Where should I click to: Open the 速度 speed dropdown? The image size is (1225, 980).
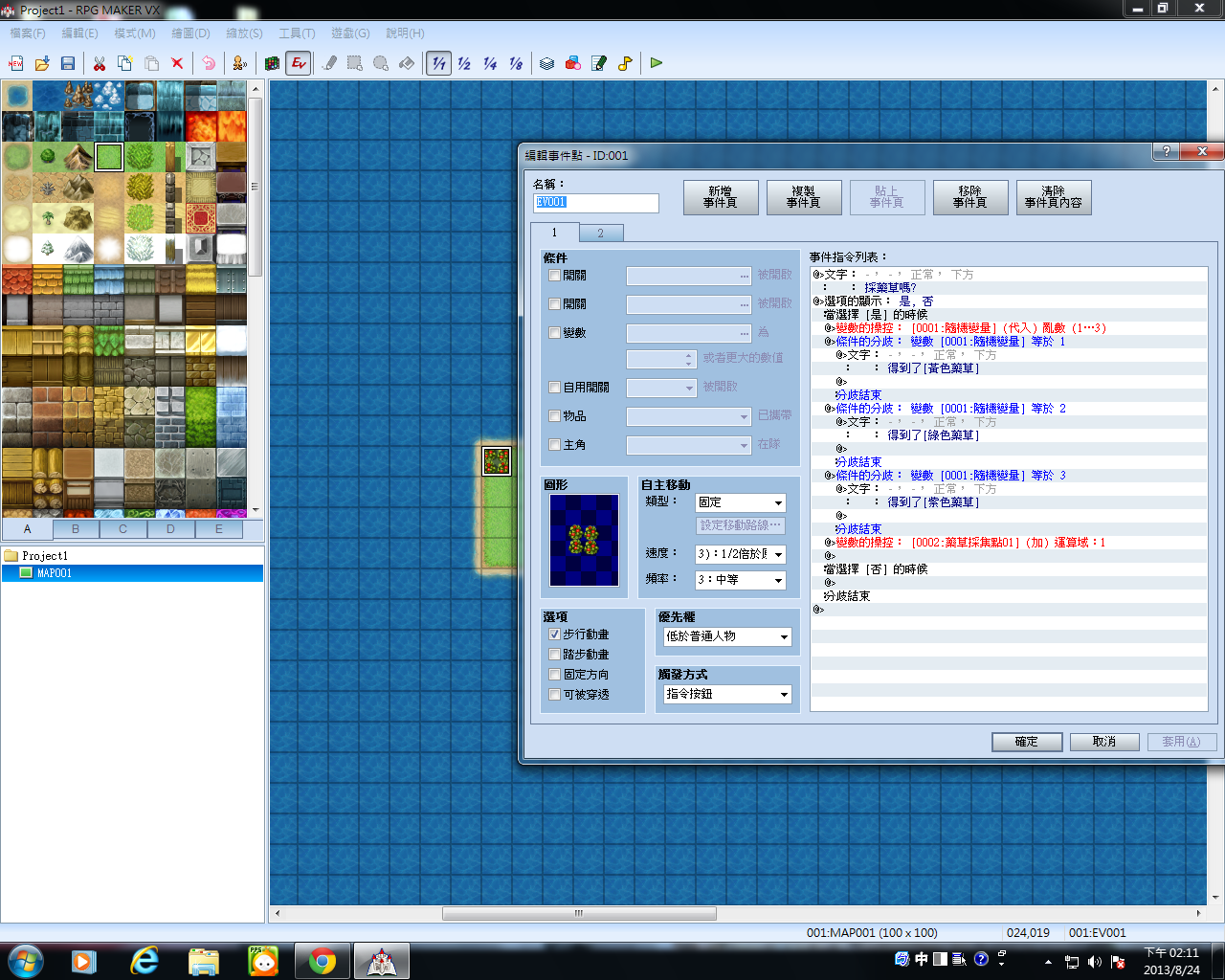point(741,554)
